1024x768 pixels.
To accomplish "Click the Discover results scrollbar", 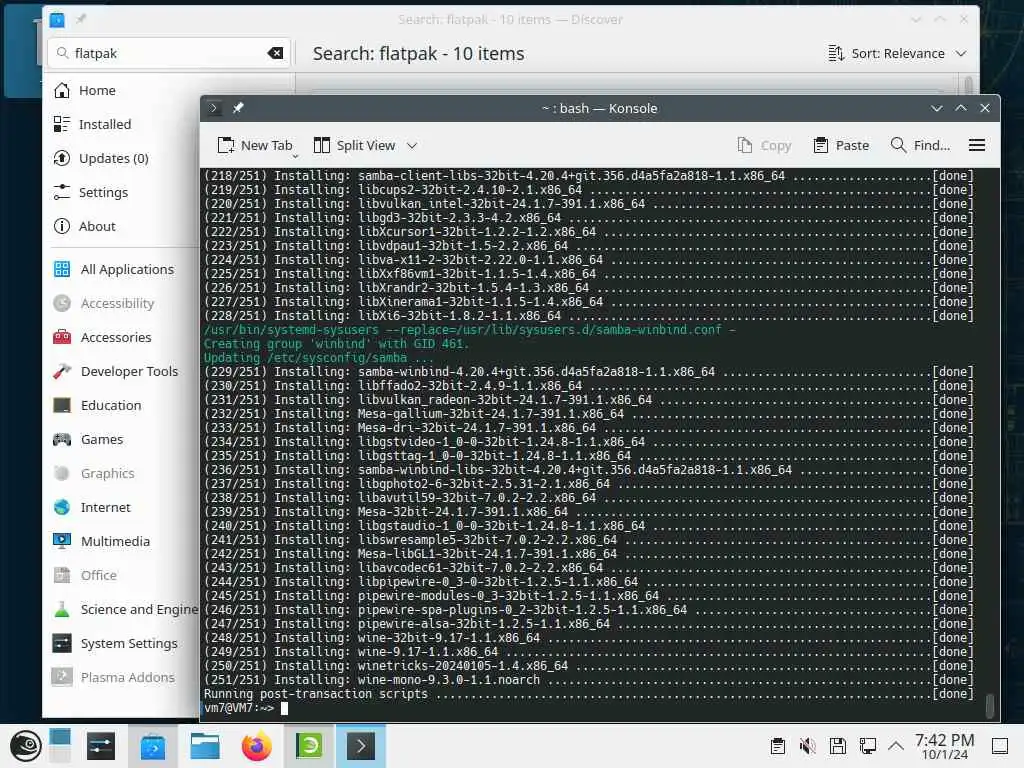I will coord(968,86).
